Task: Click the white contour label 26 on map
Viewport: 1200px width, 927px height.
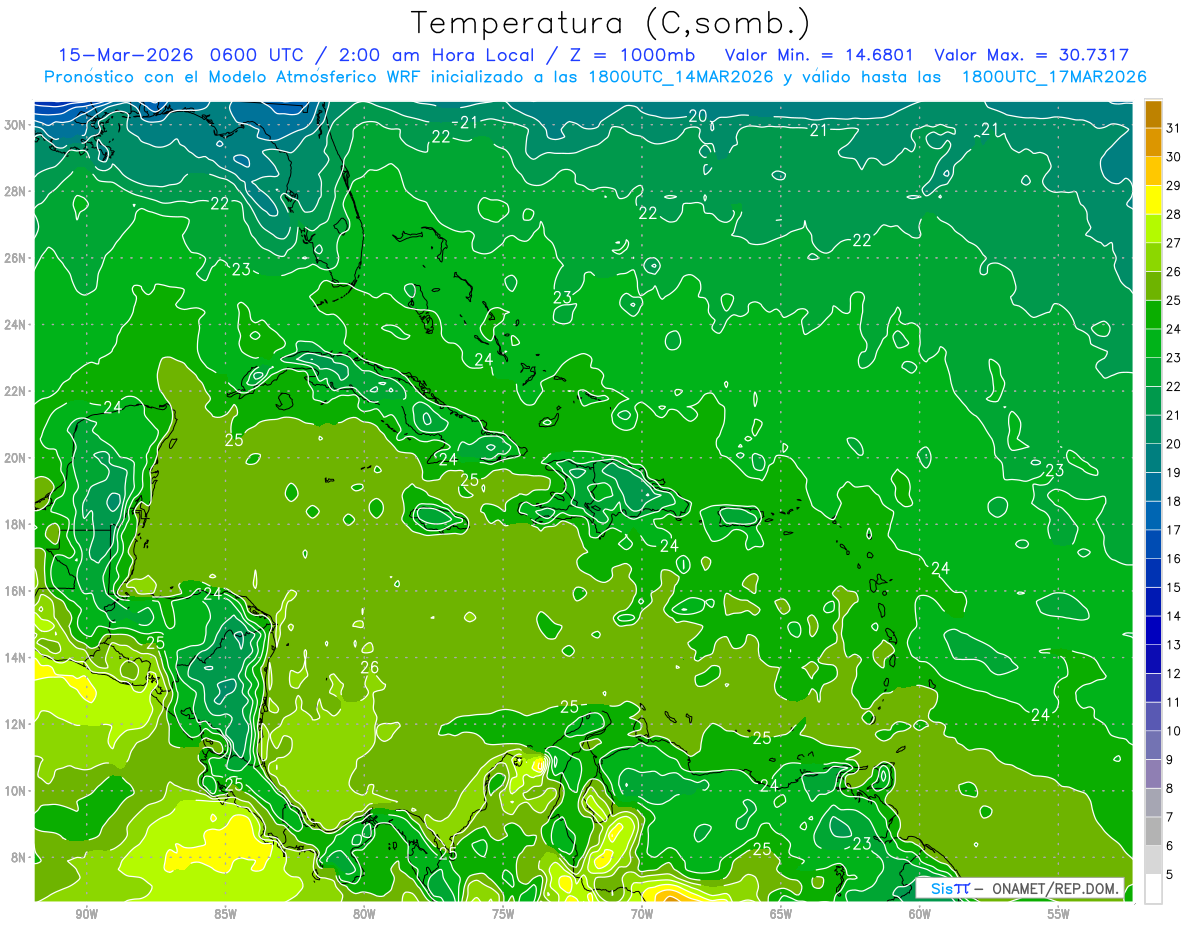Action: pos(369,668)
